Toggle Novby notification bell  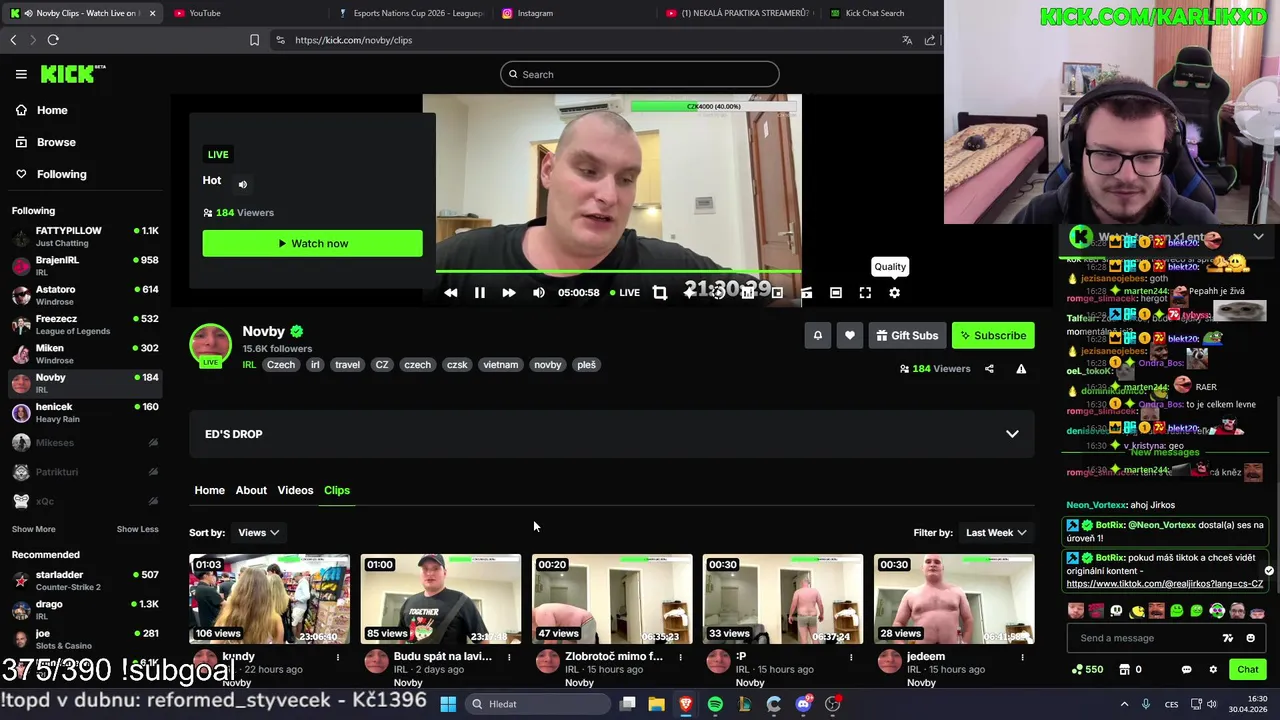pyautogui.click(x=818, y=336)
